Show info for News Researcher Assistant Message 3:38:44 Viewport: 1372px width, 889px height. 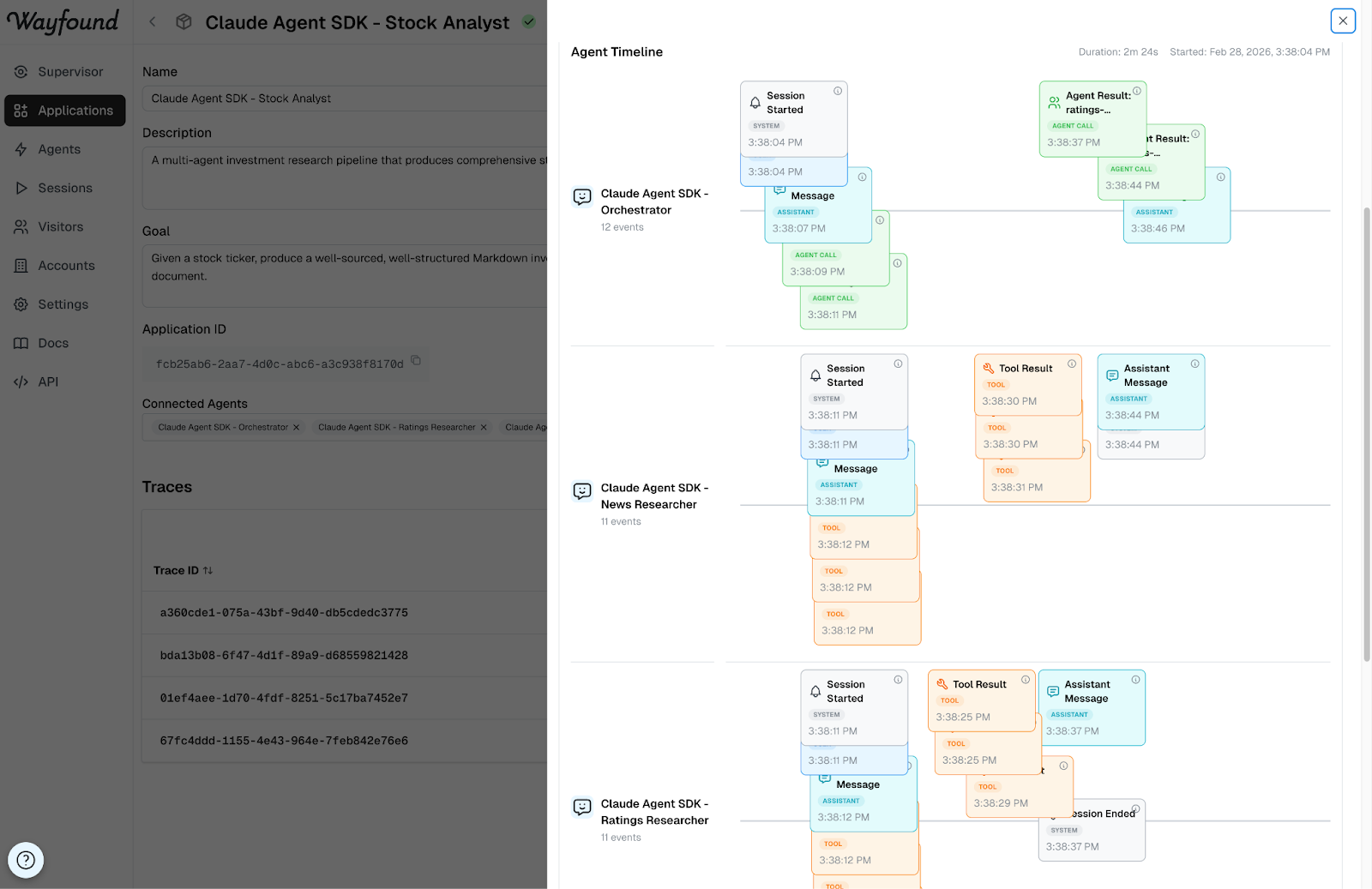click(1194, 363)
